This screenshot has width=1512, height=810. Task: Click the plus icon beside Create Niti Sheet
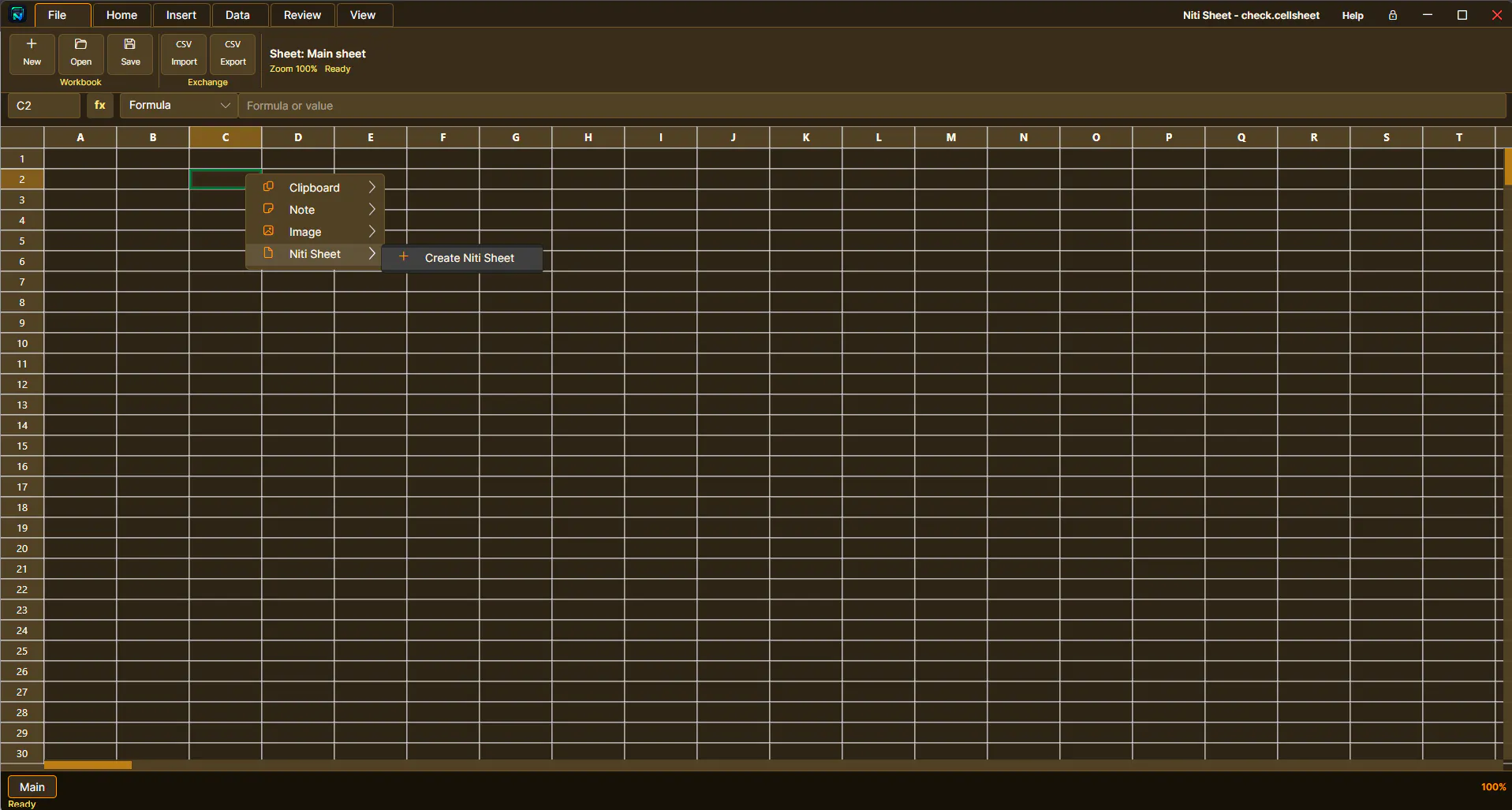tap(403, 257)
